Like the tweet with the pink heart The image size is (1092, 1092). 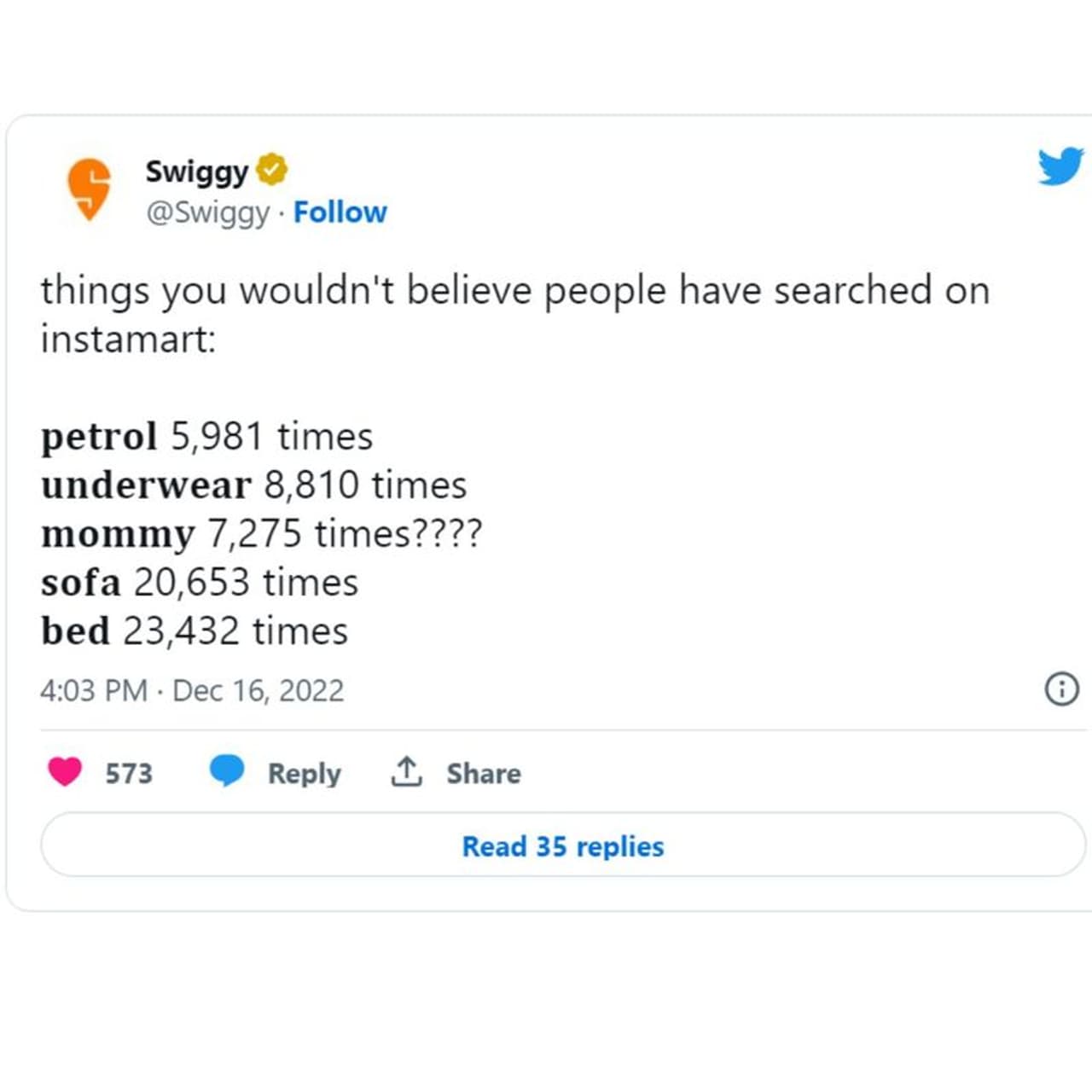[65, 772]
